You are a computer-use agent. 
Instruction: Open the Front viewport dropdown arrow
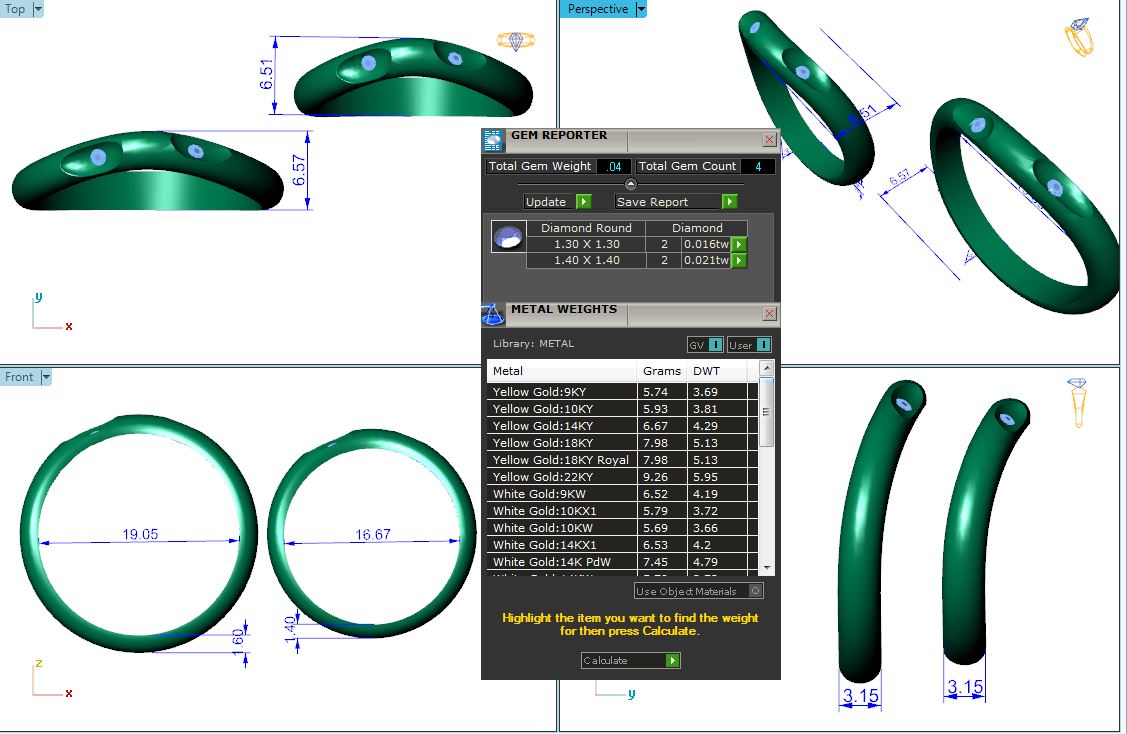click(x=46, y=377)
